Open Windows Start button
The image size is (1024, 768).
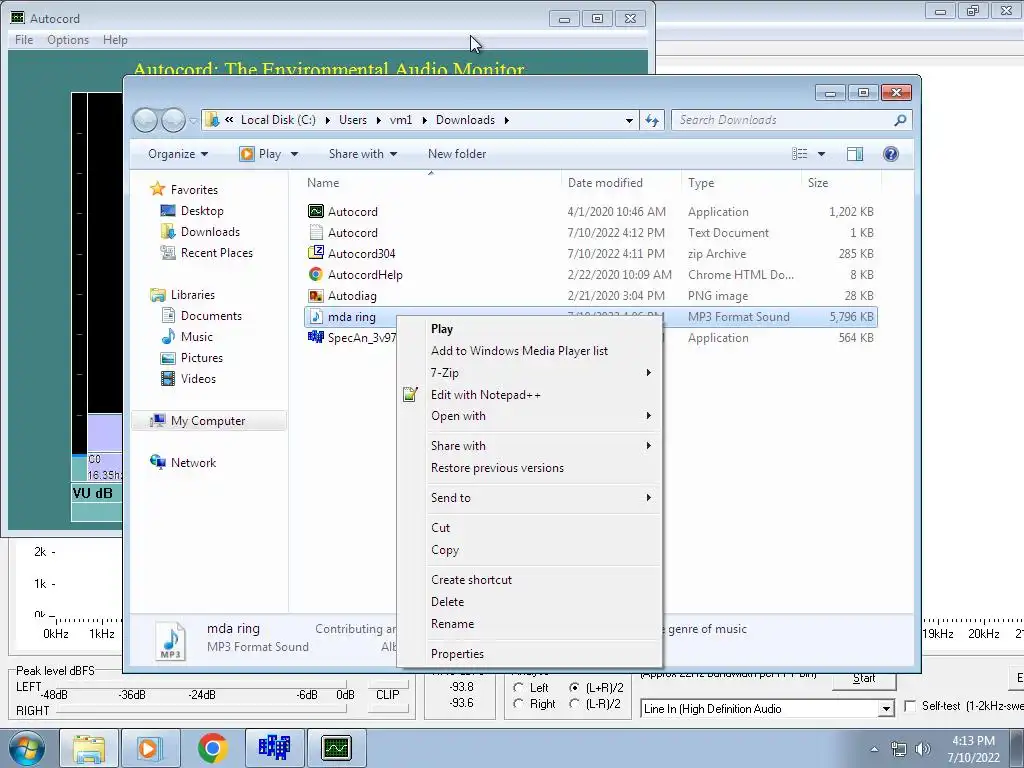(27, 748)
